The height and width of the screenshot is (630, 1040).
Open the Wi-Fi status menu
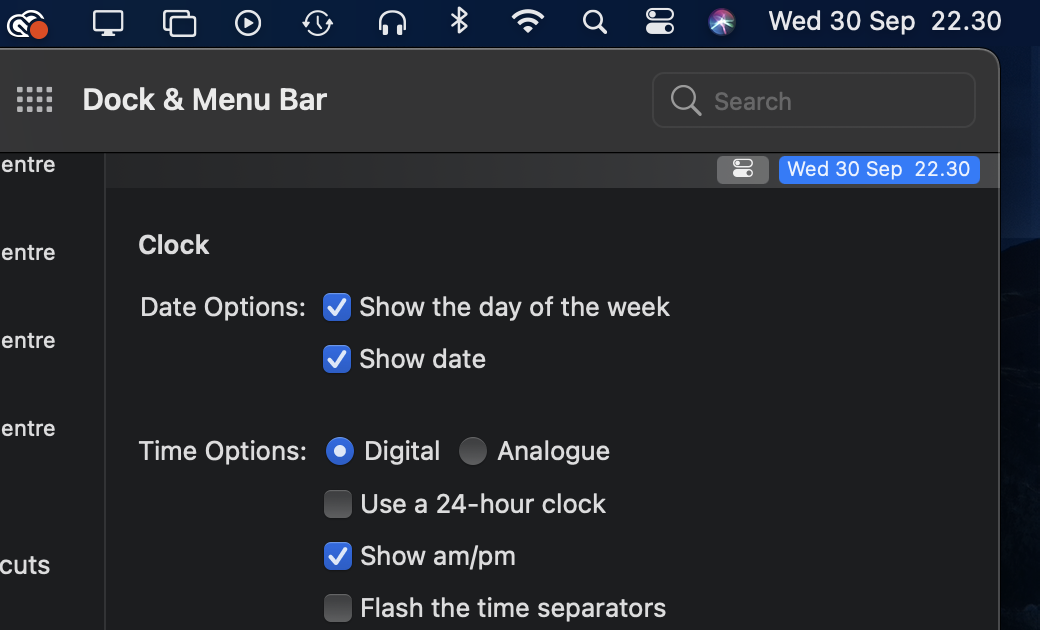pyautogui.click(x=528, y=22)
